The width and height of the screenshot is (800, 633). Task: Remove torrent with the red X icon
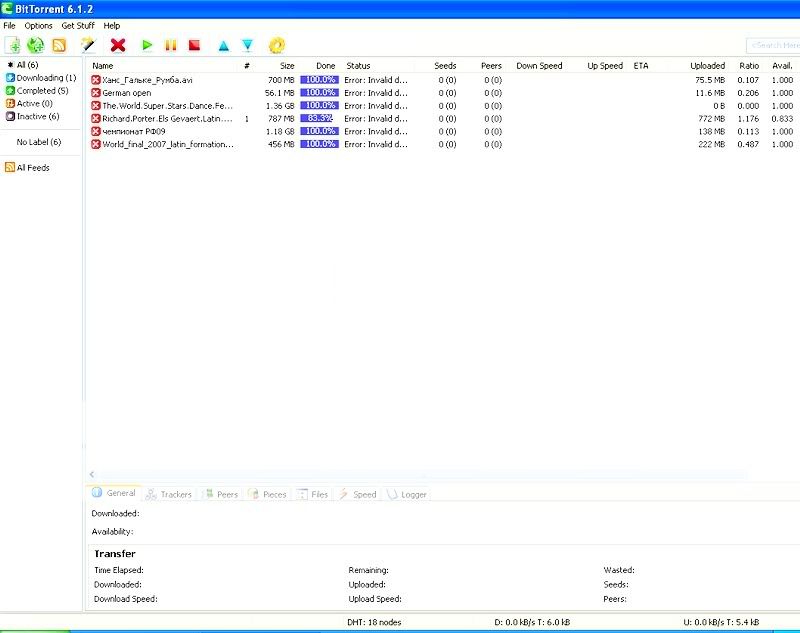[x=118, y=45]
